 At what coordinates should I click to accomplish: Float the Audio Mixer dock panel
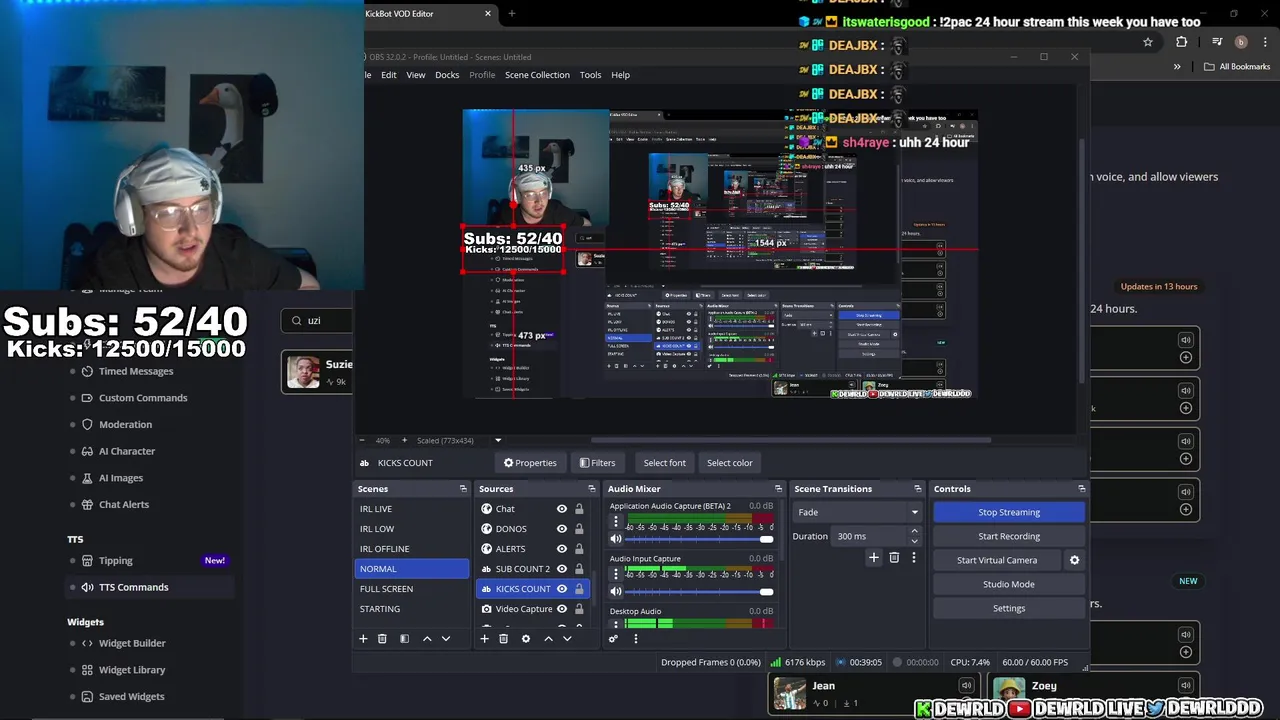[x=777, y=489]
